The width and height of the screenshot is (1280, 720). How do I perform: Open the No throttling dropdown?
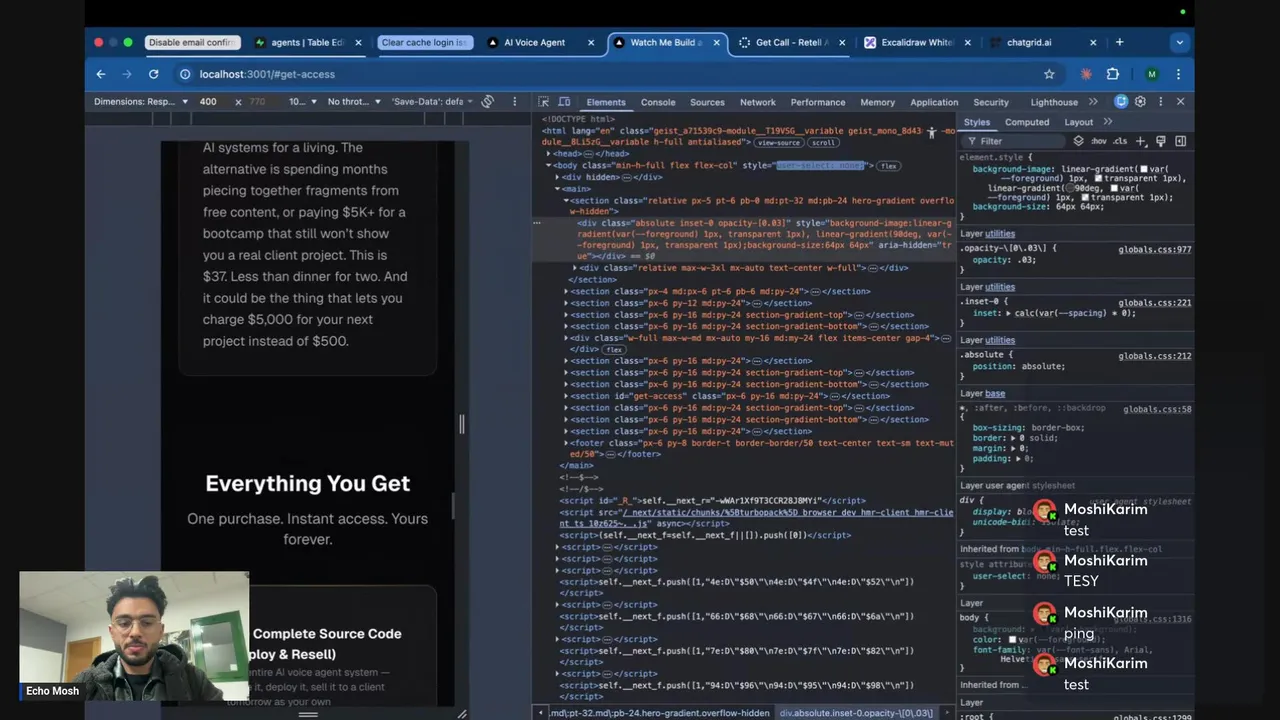[354, 101]
